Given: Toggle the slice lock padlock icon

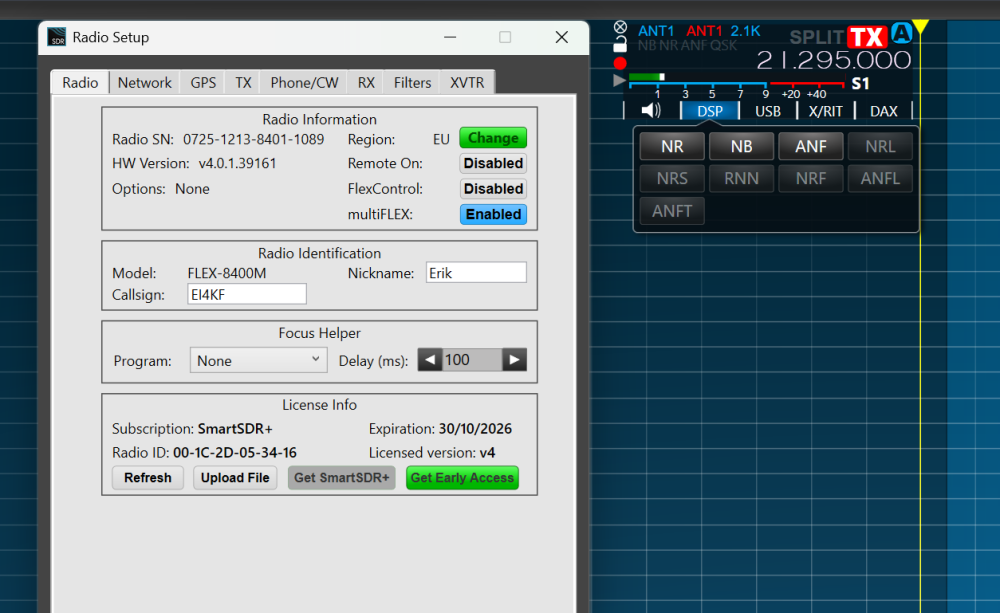Looking at the screenshot, I should 620,45.
